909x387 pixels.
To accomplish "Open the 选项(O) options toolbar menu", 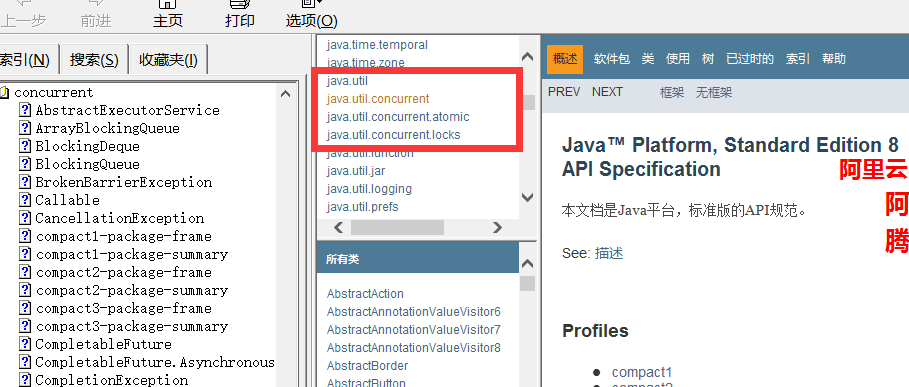I will 311,15.
